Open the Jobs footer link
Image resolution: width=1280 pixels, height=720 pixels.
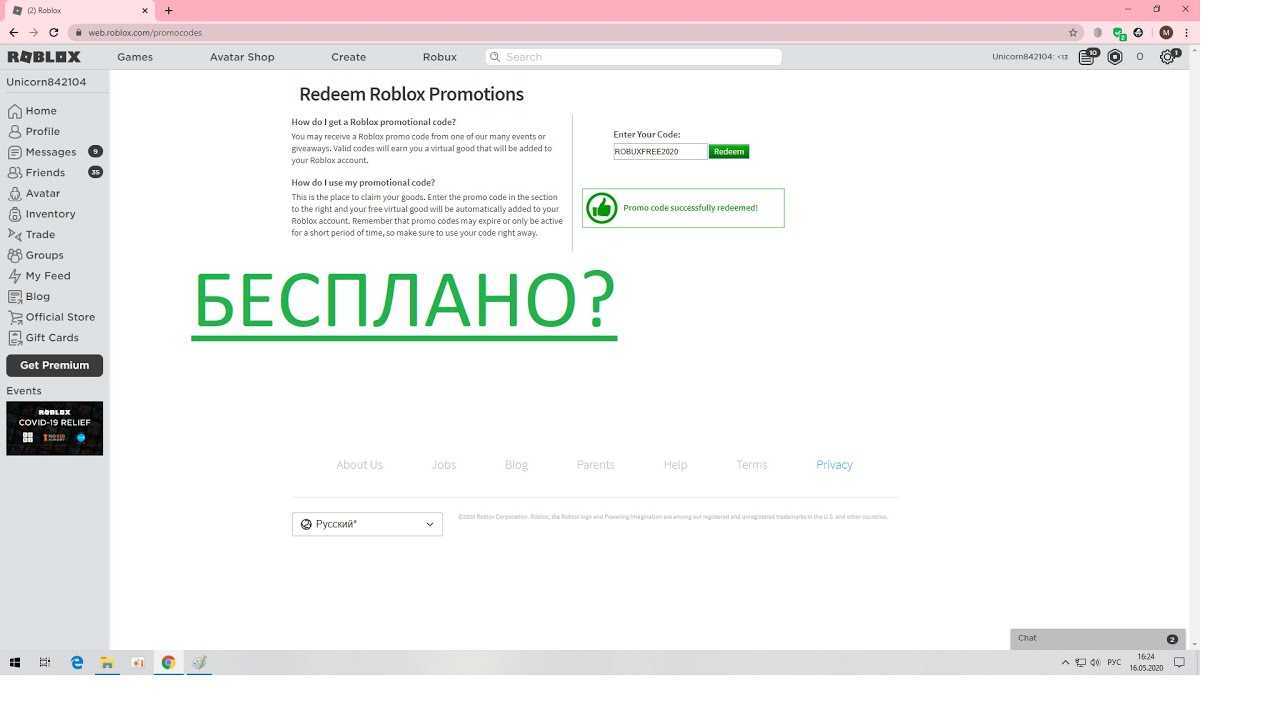(444, 465)
